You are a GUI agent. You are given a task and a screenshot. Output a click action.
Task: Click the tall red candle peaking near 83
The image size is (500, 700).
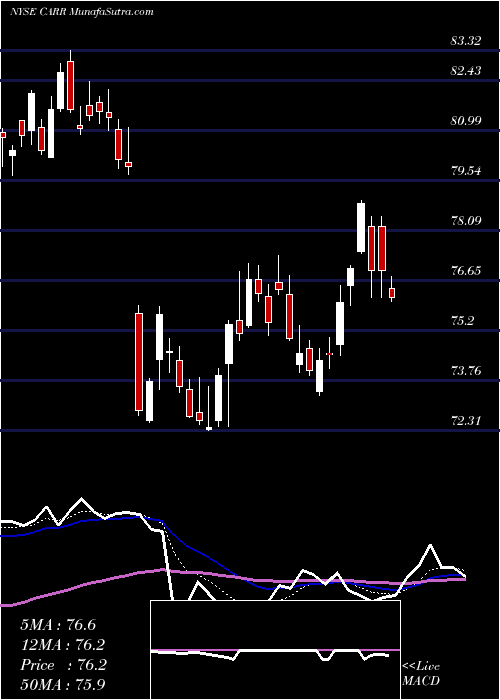71,85
